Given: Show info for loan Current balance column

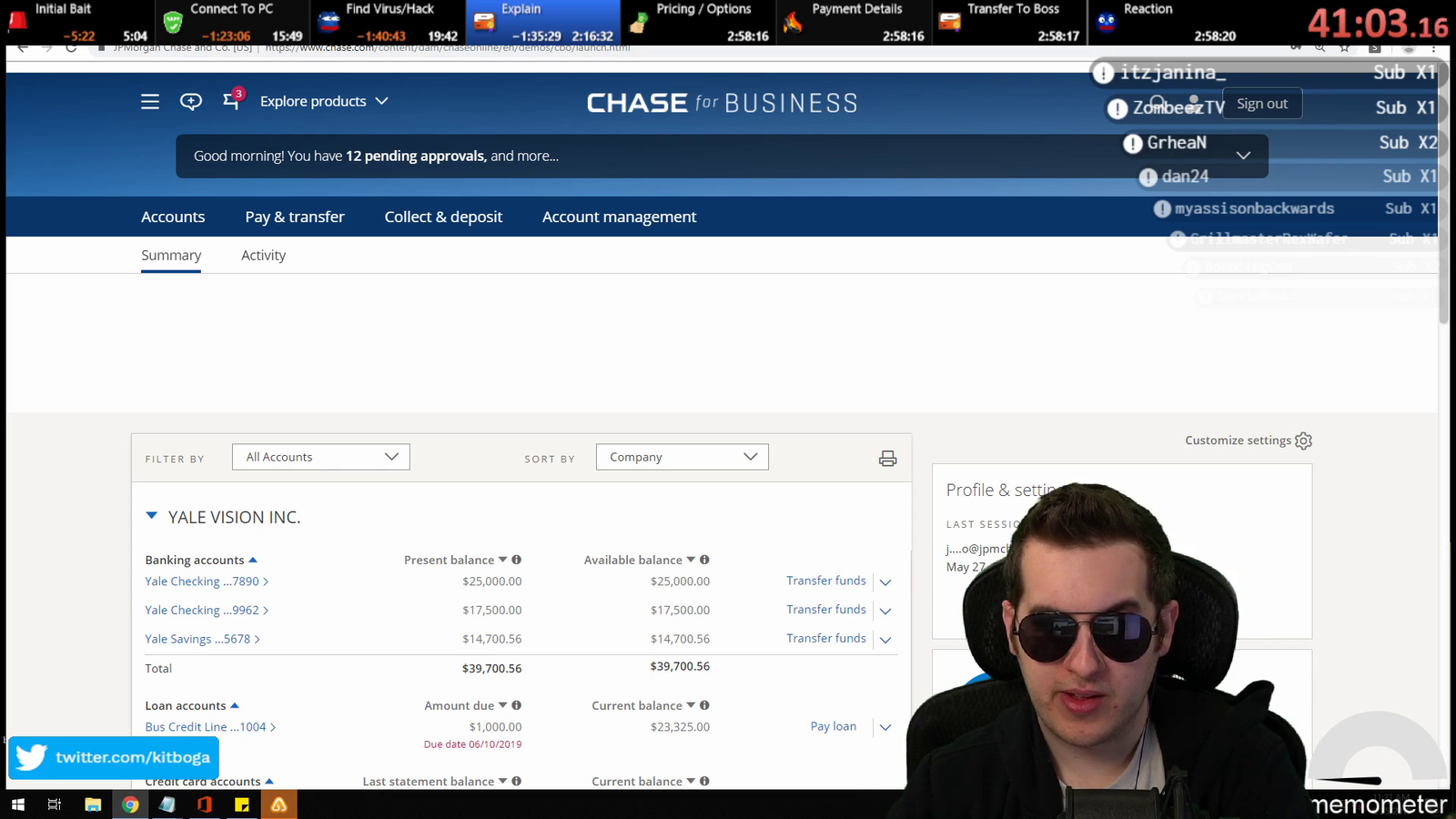Looking at the screenshot, I should pos(704,705).
